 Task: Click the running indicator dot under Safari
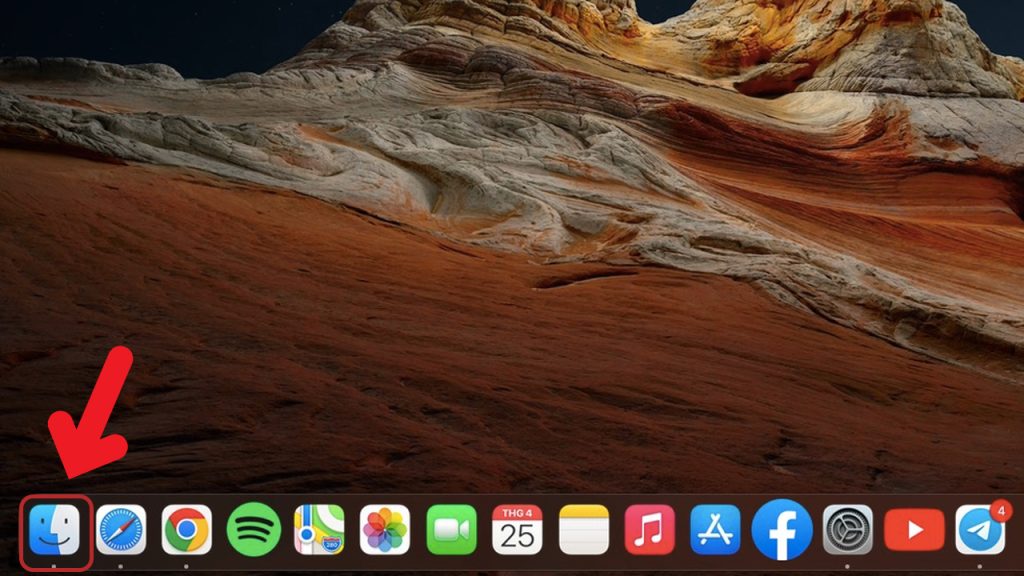coord(120,566)
